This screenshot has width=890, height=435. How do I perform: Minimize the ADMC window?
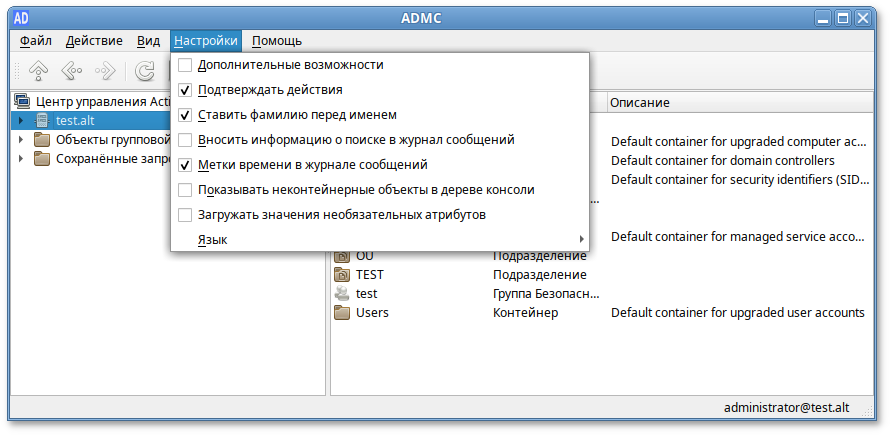(824, 19)
